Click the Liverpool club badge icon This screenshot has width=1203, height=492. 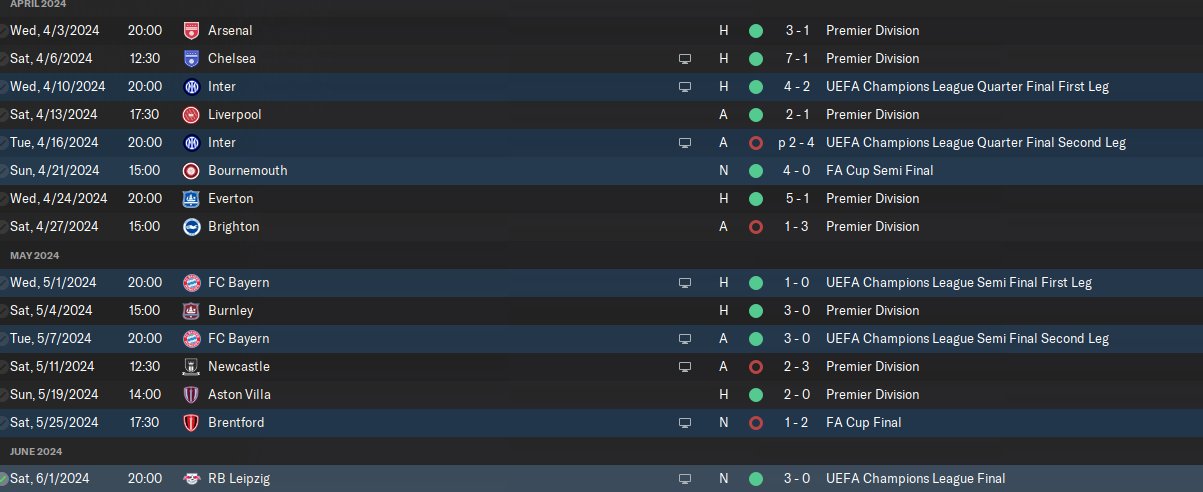[192, 115]
